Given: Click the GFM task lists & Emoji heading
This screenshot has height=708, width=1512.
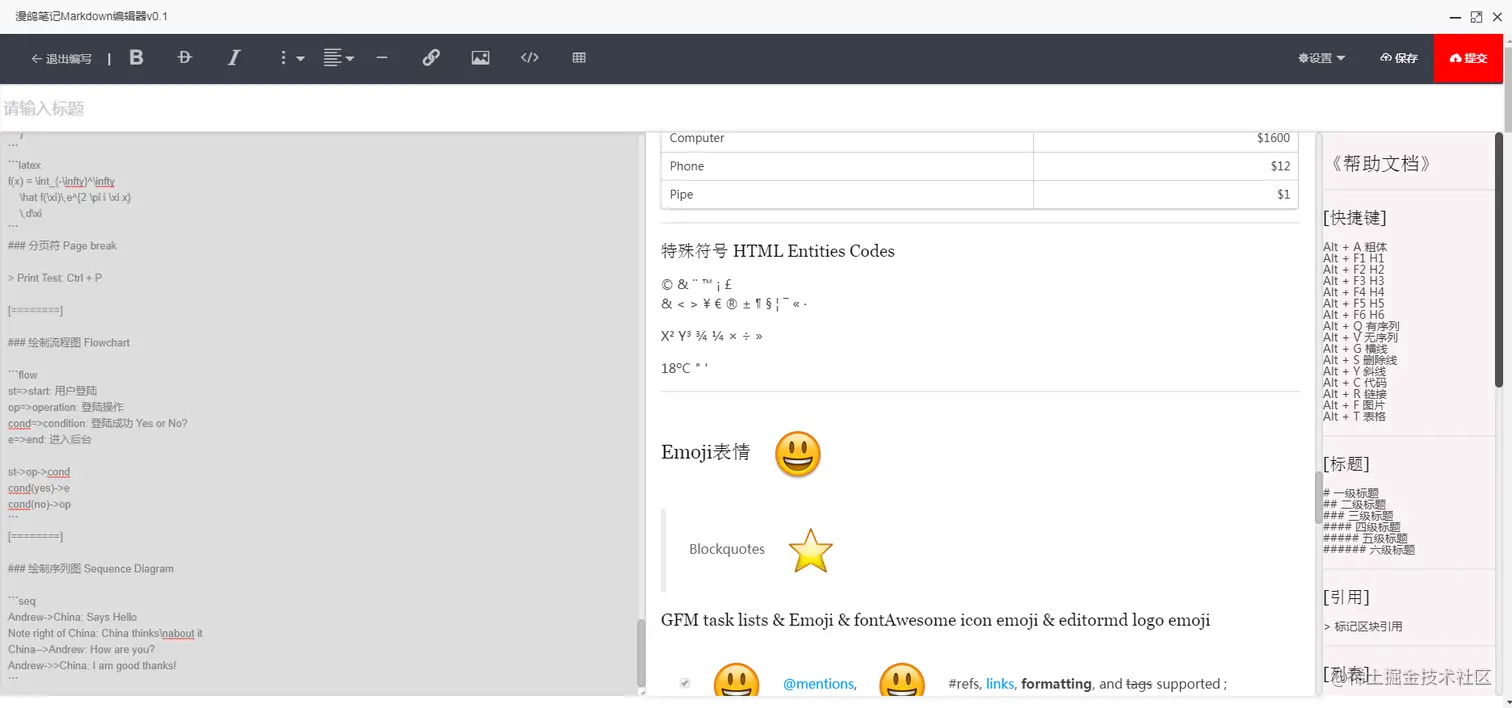Looking at the screenshot, I should (x=935, y=620).
